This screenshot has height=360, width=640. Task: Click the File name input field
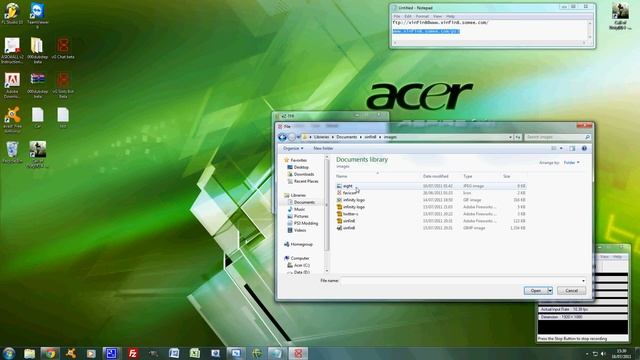460,281
